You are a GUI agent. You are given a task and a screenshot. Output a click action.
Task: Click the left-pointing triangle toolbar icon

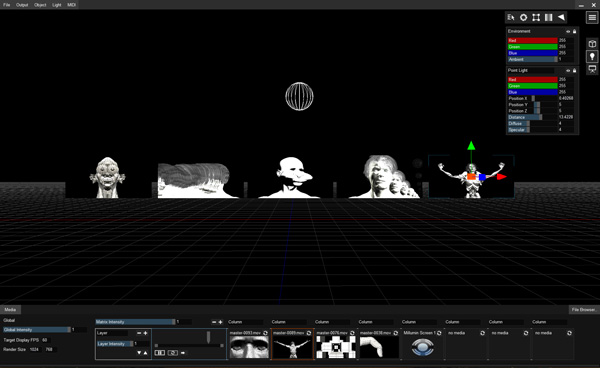click(561, 17)
